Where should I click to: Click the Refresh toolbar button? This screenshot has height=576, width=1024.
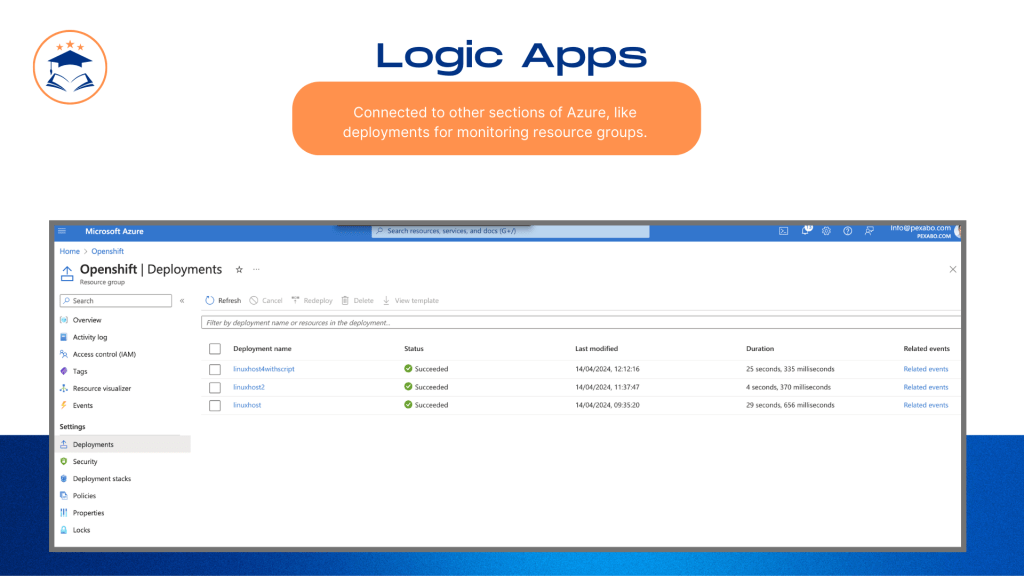223,300
